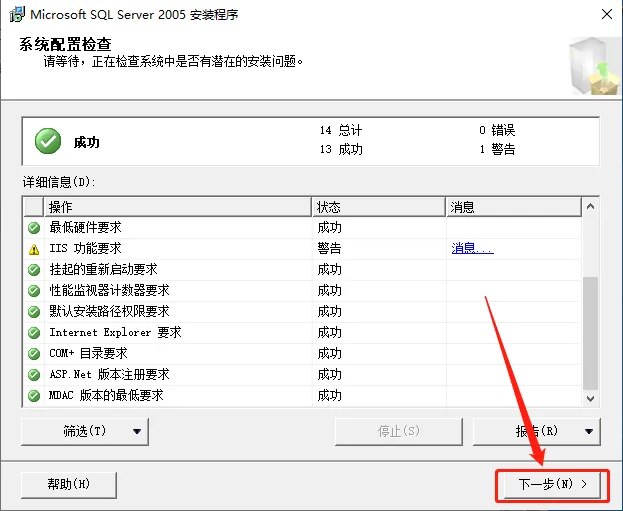This screenshot has width=623, height=511.
Task: Select the Internet Explorer 要求 row text
Action: coord(115,333)
